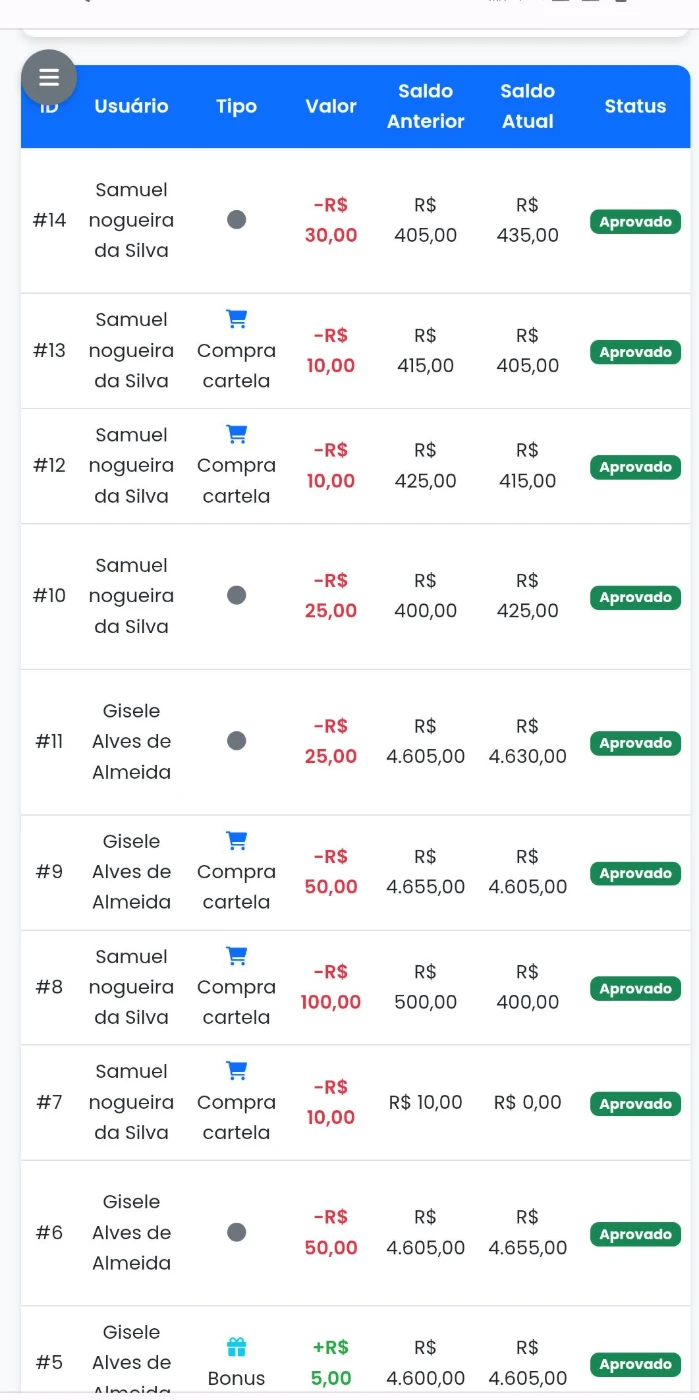Click the cart icon in row #8

(236, 956)
